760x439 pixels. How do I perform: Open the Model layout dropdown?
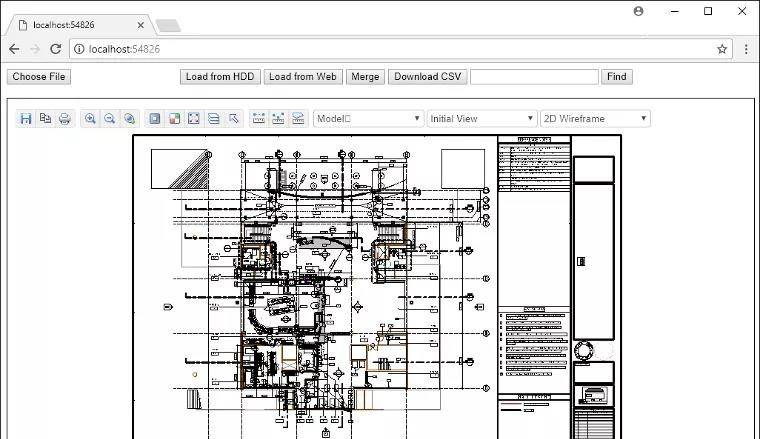368,119
